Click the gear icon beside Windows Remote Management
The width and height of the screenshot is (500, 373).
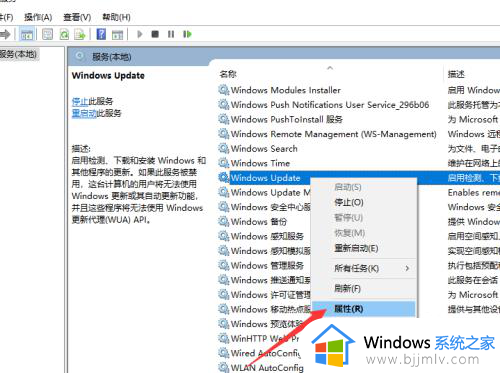(223, 134)
